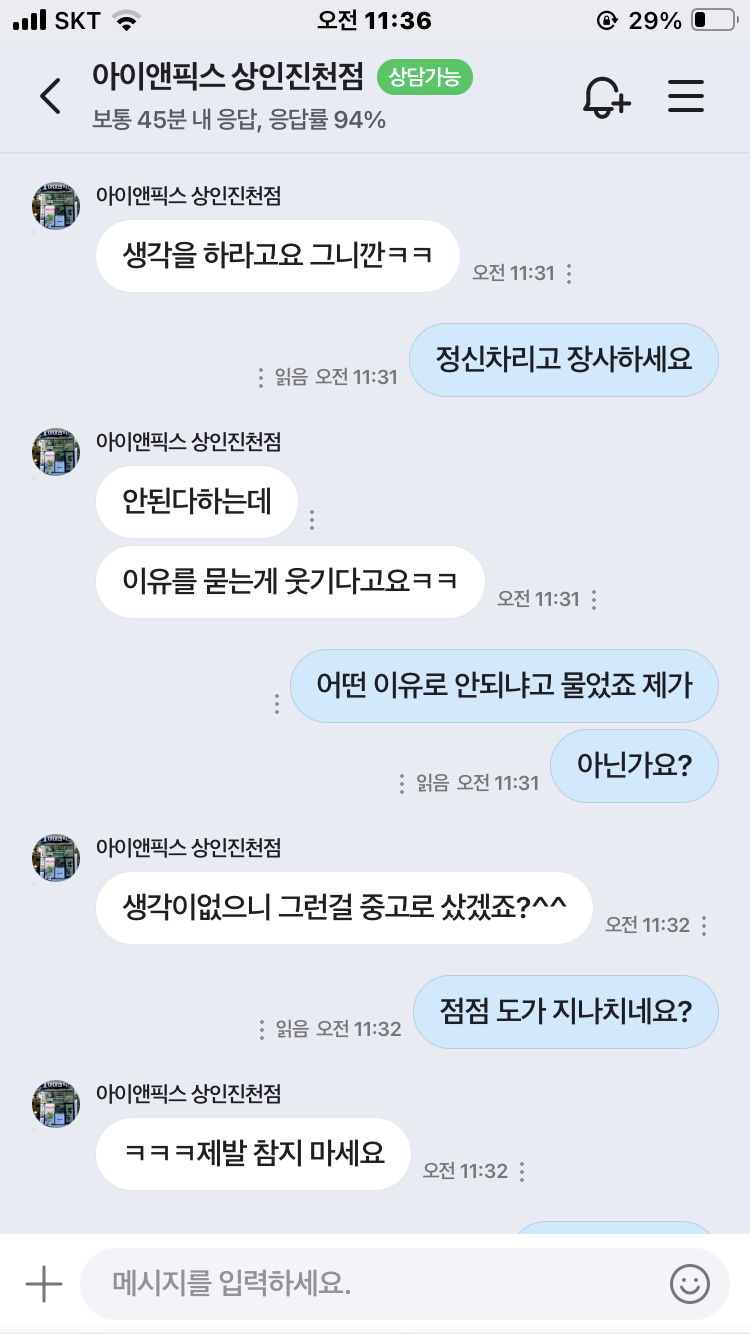This screenshot has height=1334, width=750.
Task: Open options dots next to 생각이없으니 message
Action: tap(705, 925)
